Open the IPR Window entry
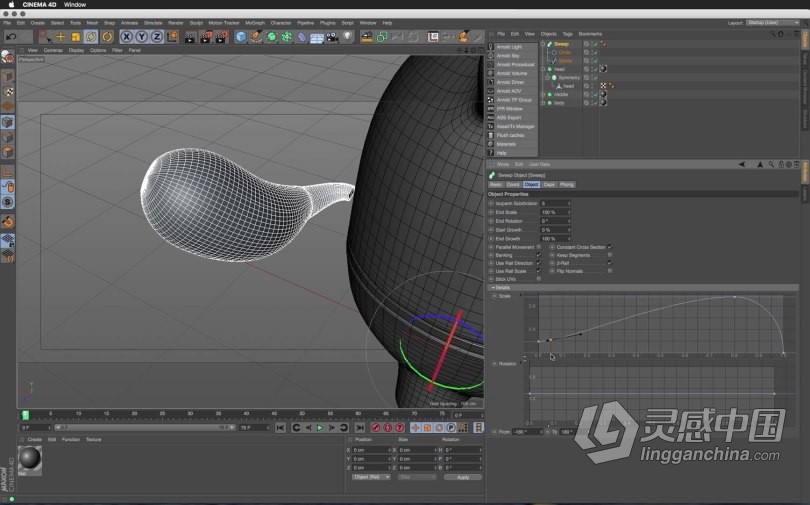The image size is (810, 505). pos(509,109)
